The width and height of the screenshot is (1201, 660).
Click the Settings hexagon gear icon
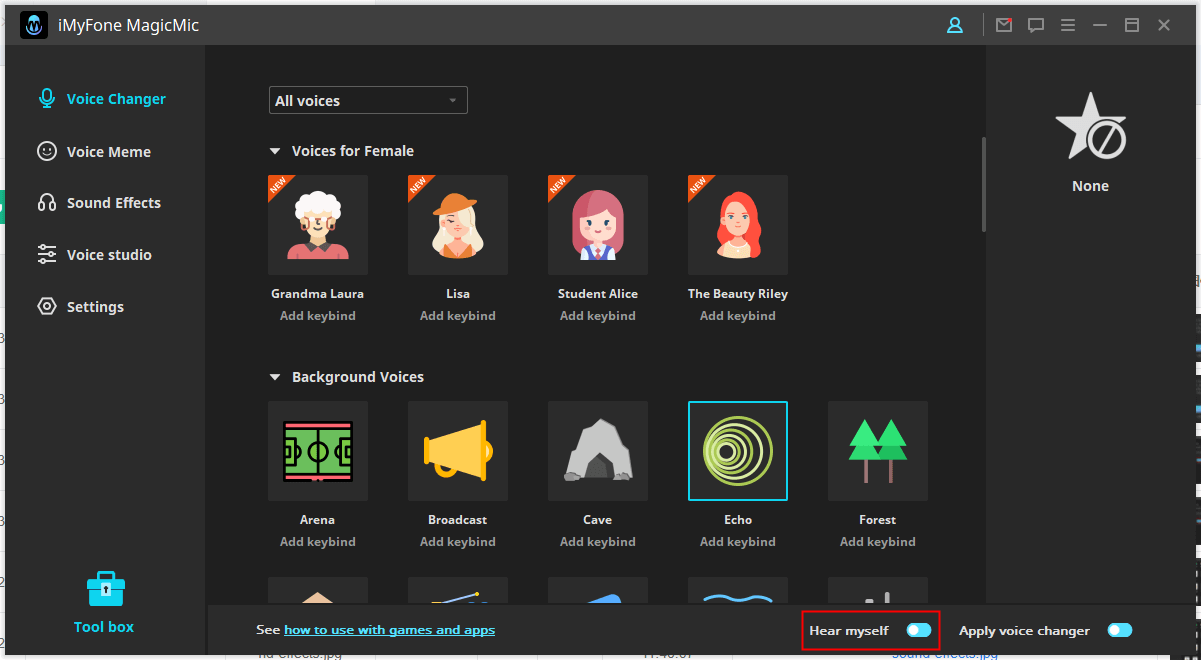tap(47, 307)
